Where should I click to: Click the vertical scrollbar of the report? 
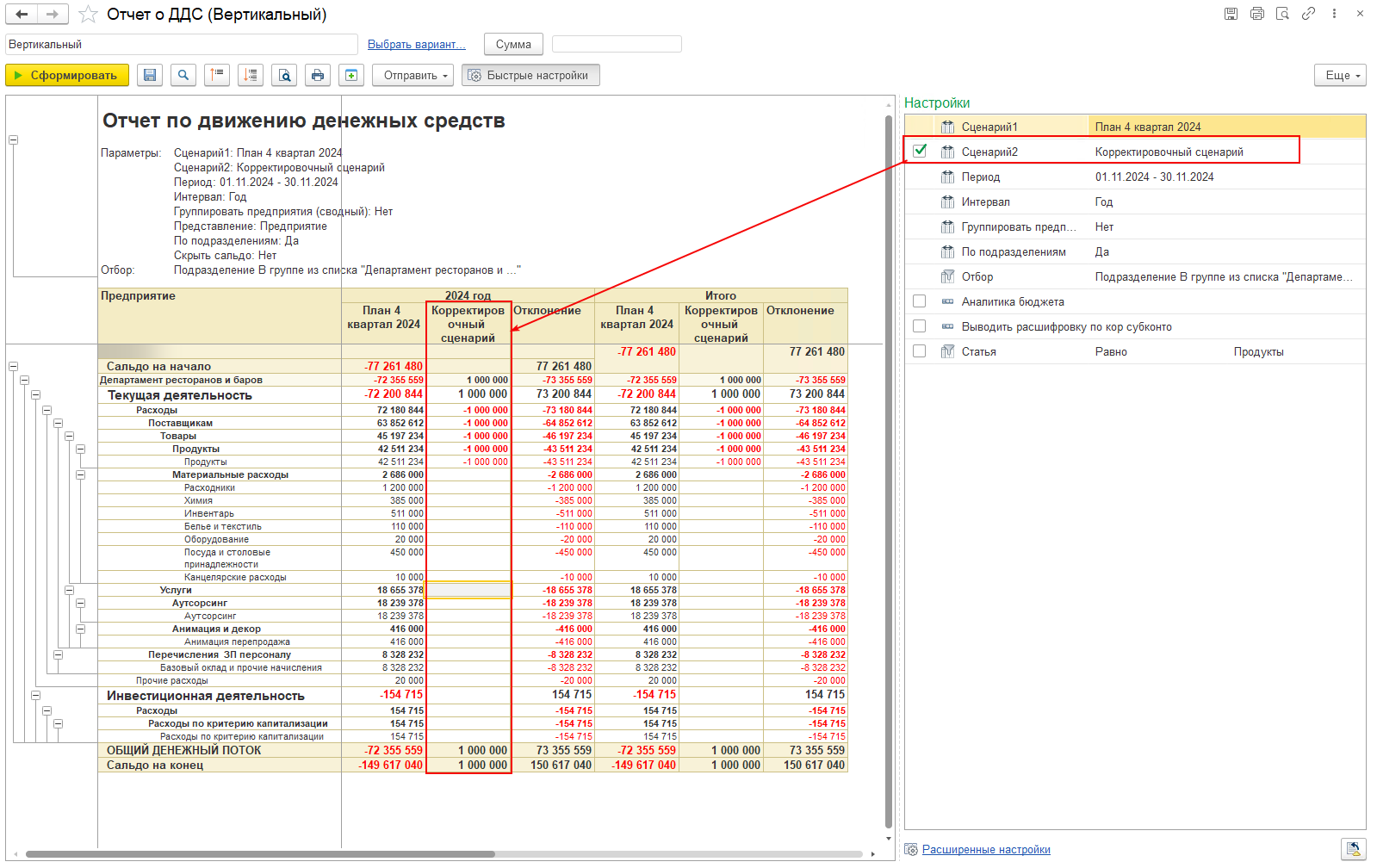[x=889, y=472]
